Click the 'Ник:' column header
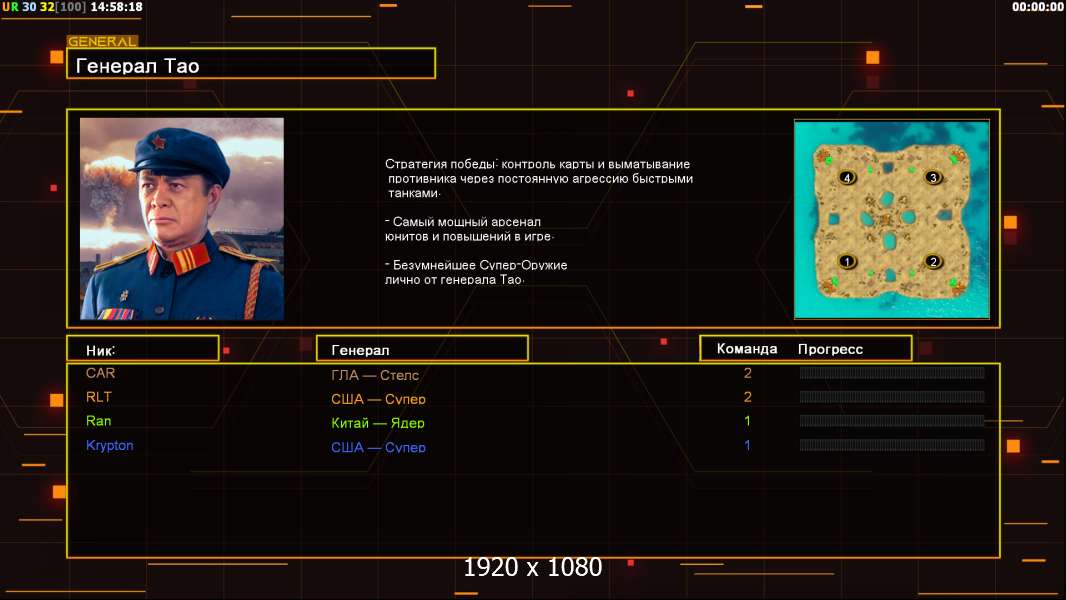The height and width of the screenshot is (600, 1066). pos(143,349)
